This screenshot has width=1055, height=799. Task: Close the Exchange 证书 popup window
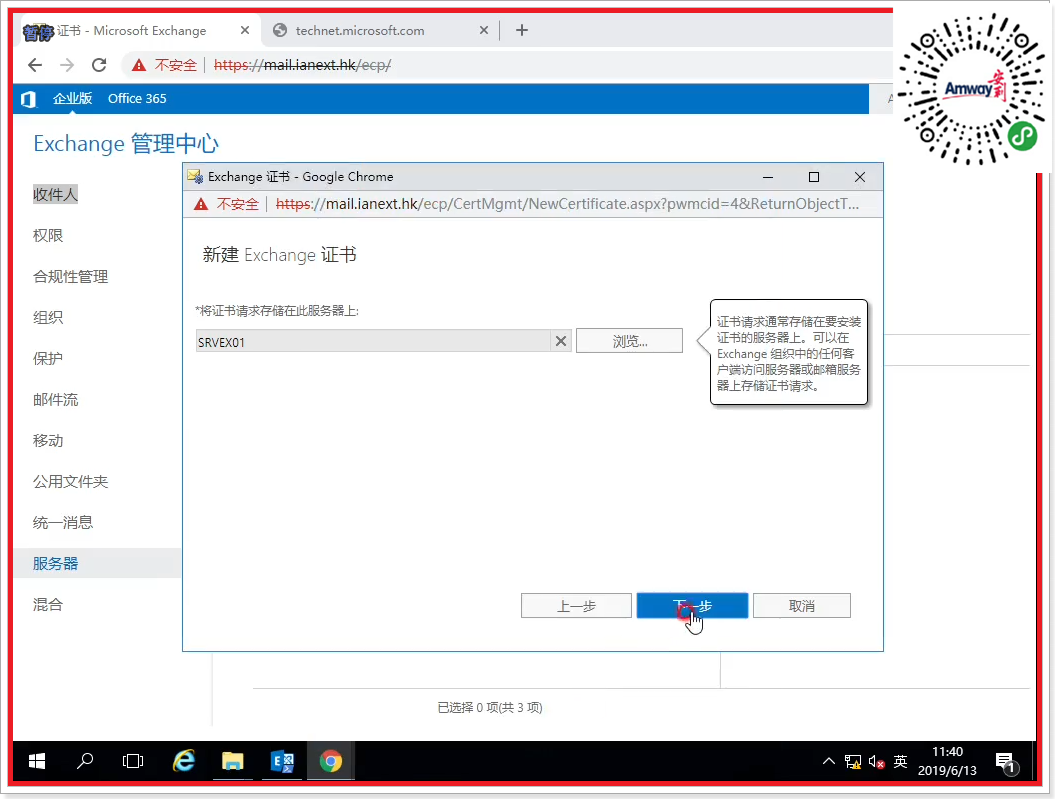[859, 177]
